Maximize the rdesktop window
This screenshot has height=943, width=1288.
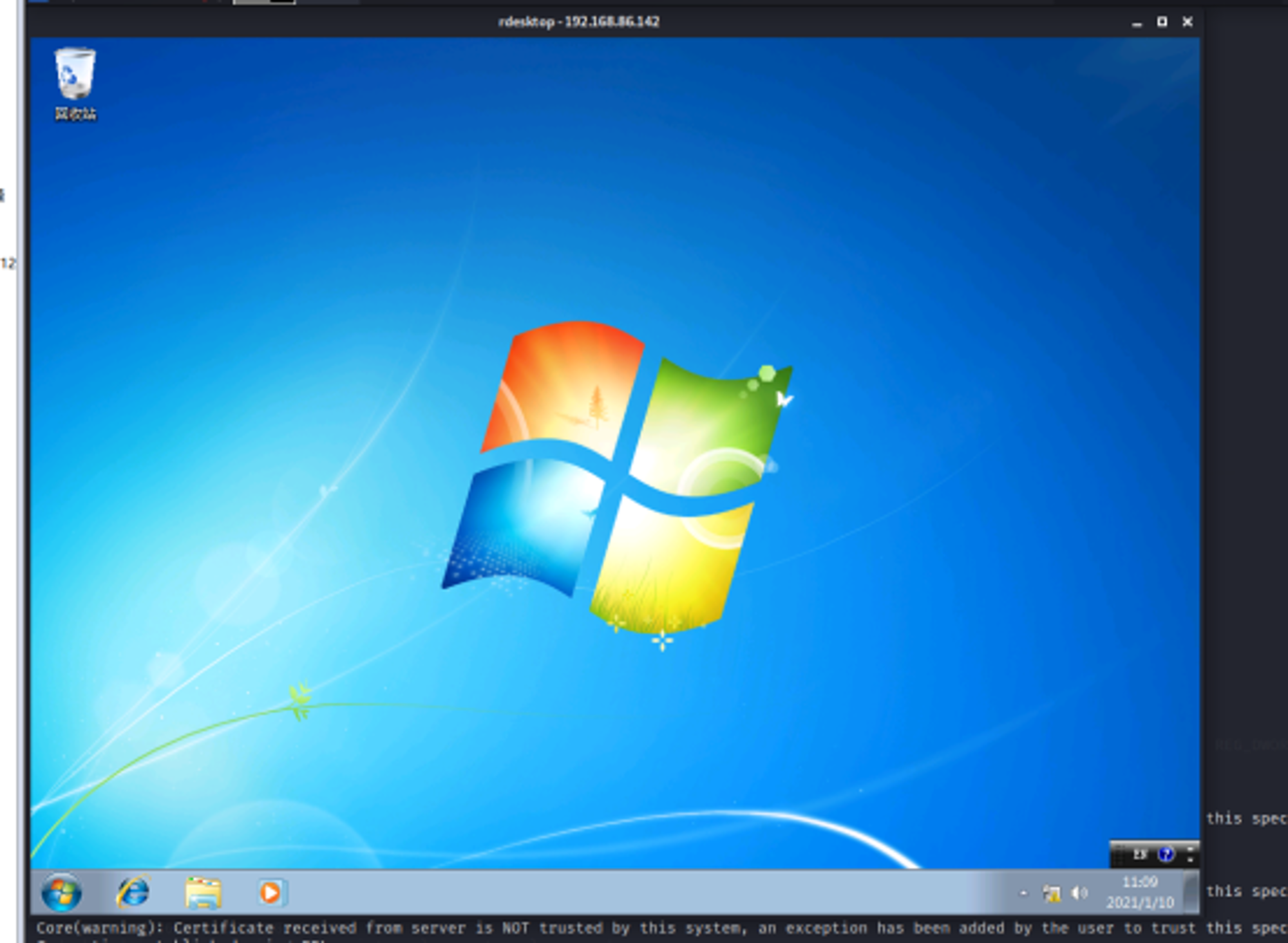click(x=1162, y=22)
